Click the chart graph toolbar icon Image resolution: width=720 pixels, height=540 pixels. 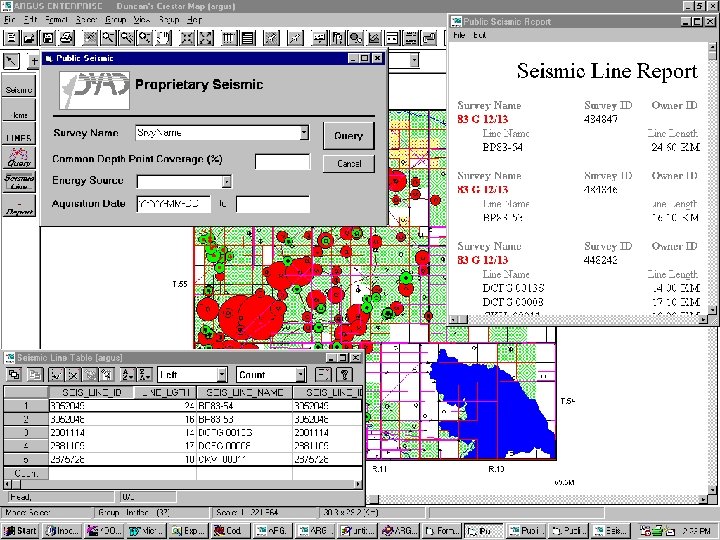[374, 38]
